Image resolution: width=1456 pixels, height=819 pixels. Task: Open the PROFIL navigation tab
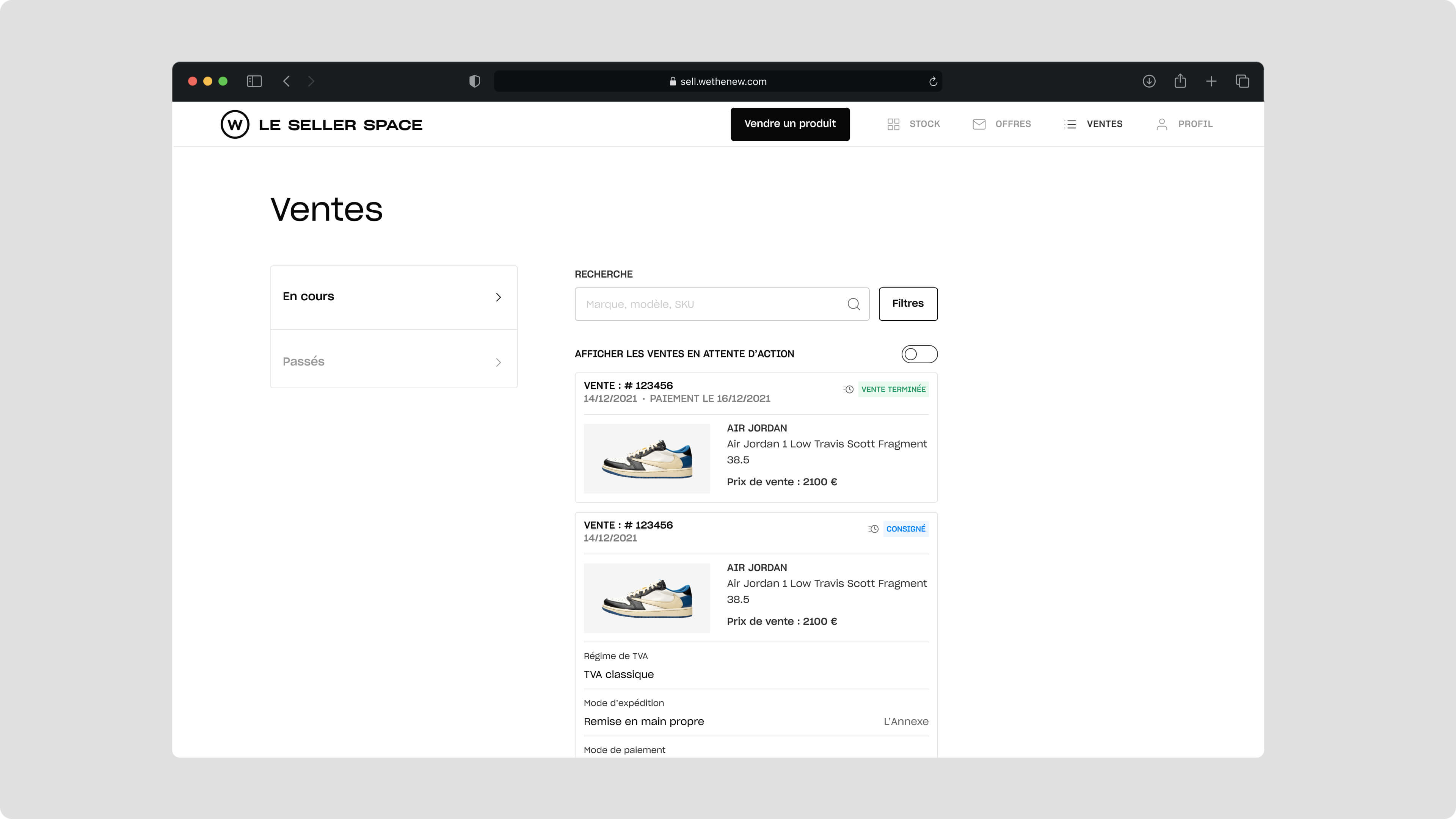coord(1184,124)
